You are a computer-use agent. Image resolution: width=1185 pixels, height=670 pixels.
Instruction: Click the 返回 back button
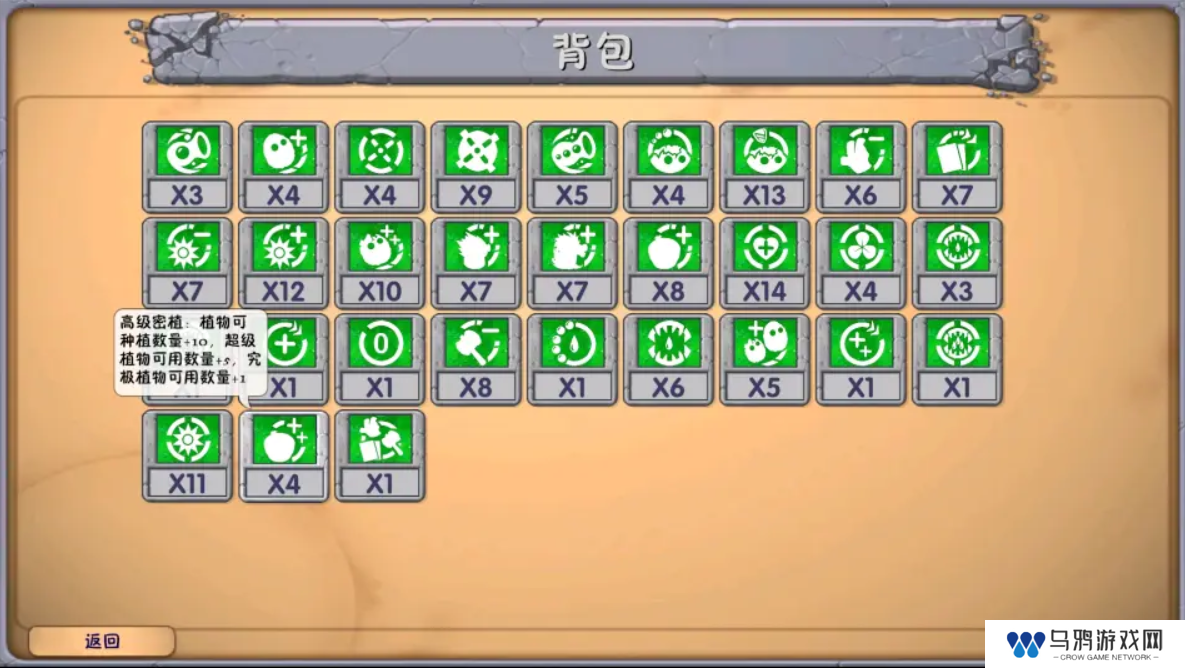click(102, 641)
